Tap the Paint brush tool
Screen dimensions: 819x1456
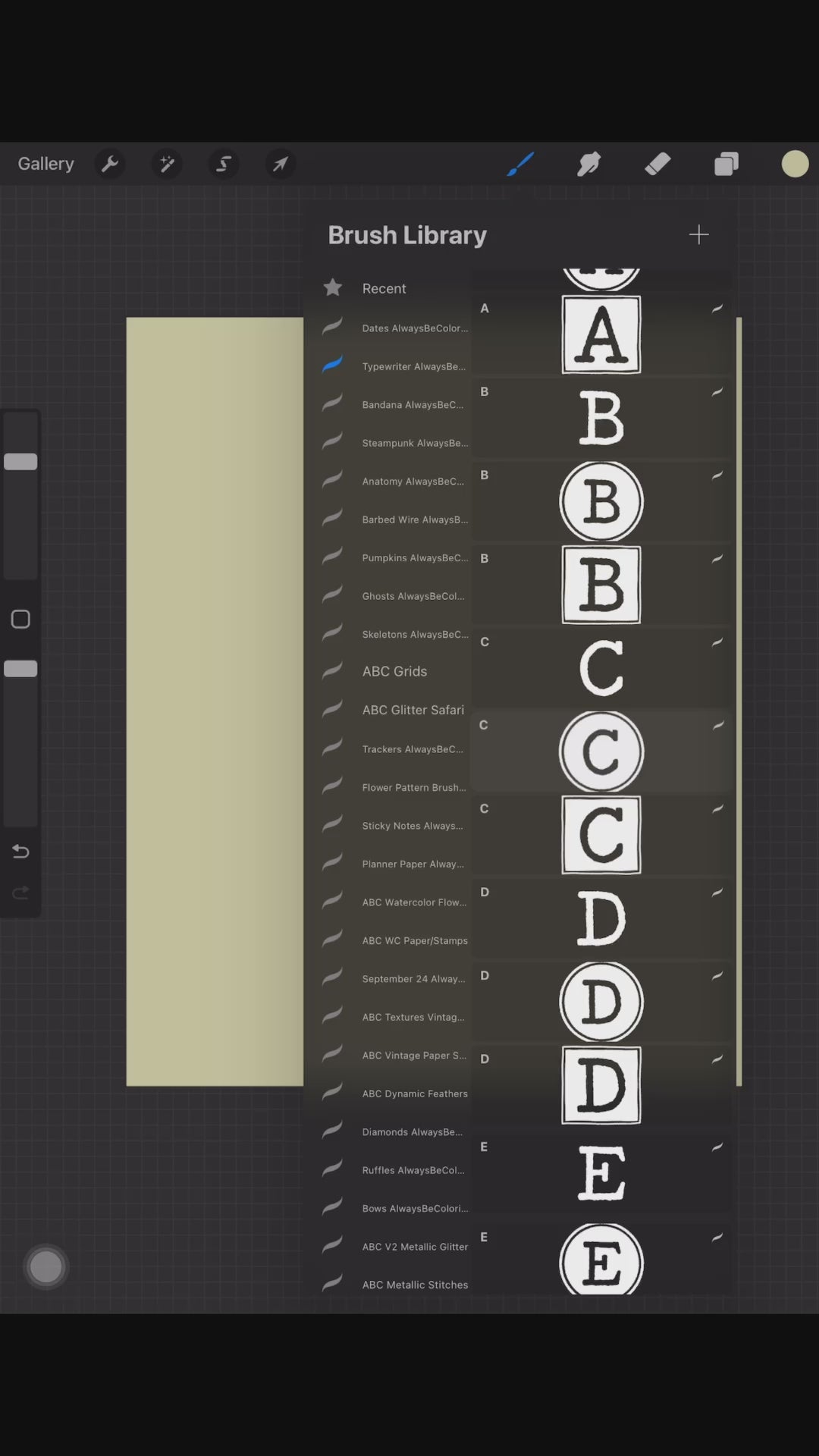pyautogui.click(x=520, y=164)
